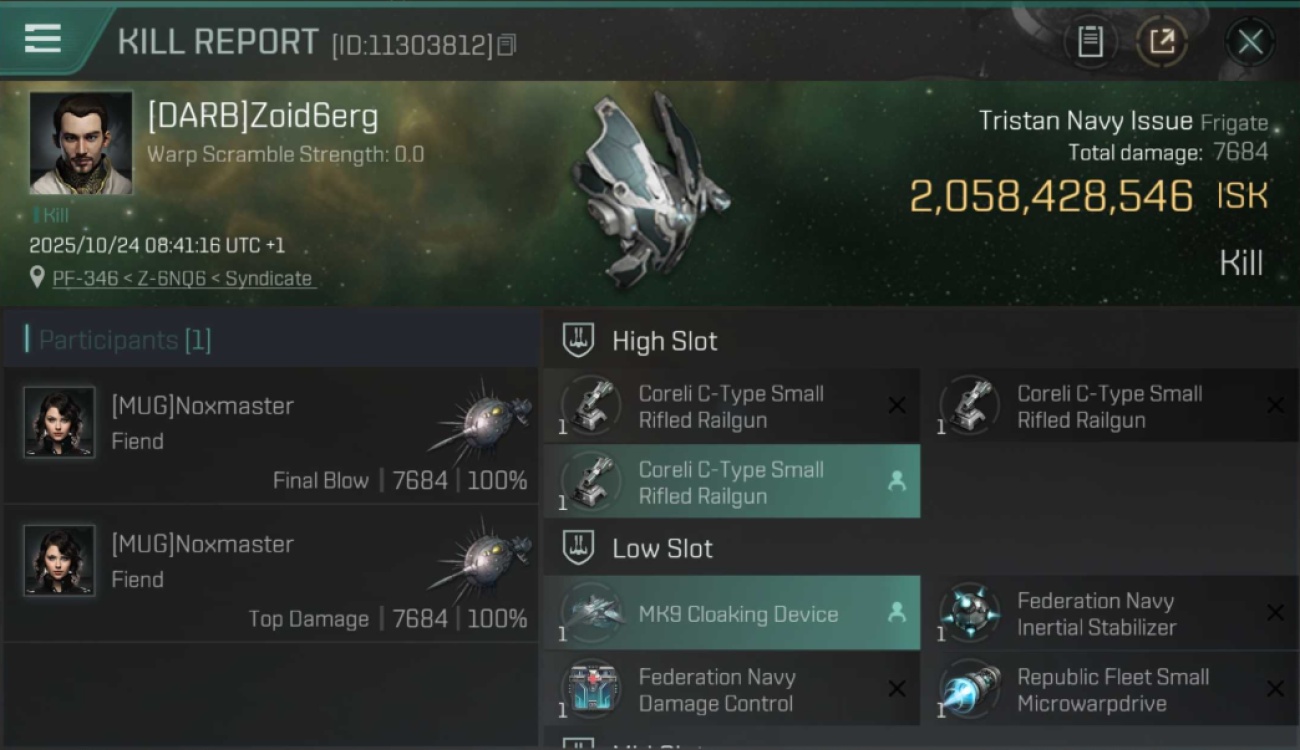The width and height of the screenshot is (1300, 750).
Task: Click Federation Navy Damage Control icon
Action: [x=591, y=689]
